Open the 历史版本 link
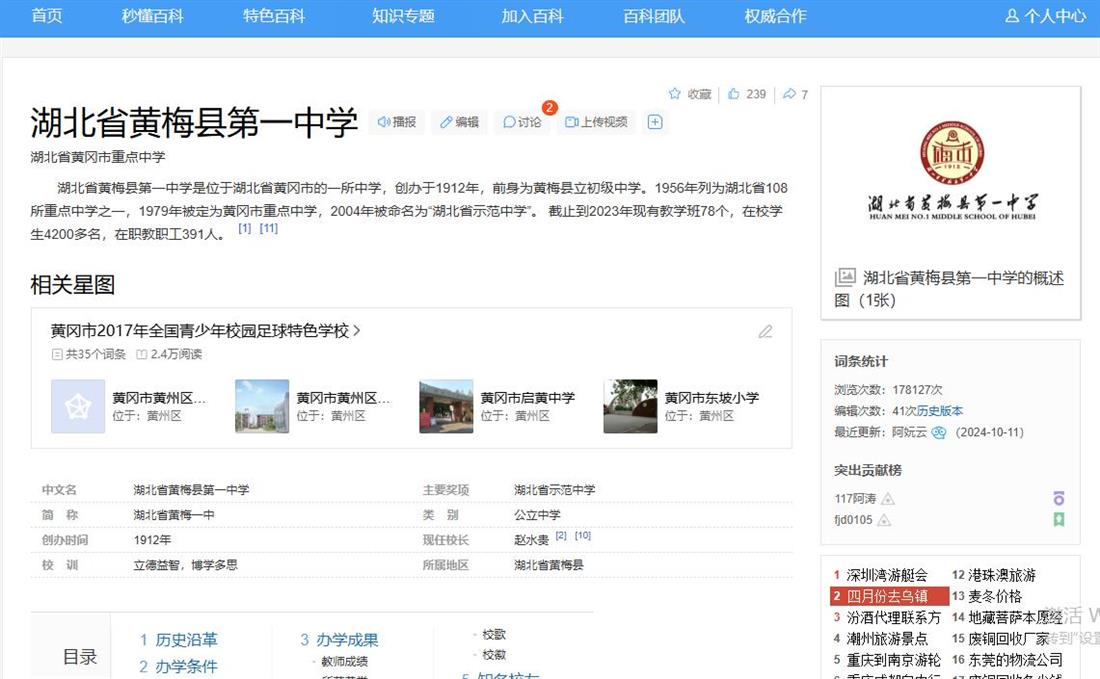The width and height of the screenshot is (1100, 679). [940, 411]
